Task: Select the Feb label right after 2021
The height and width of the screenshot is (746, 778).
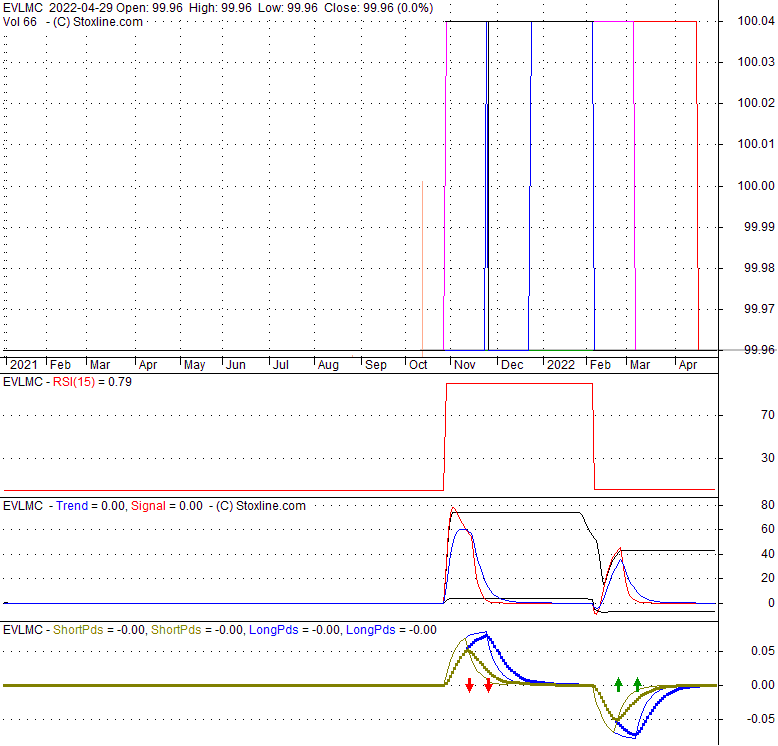Action: tap(61, 365)
